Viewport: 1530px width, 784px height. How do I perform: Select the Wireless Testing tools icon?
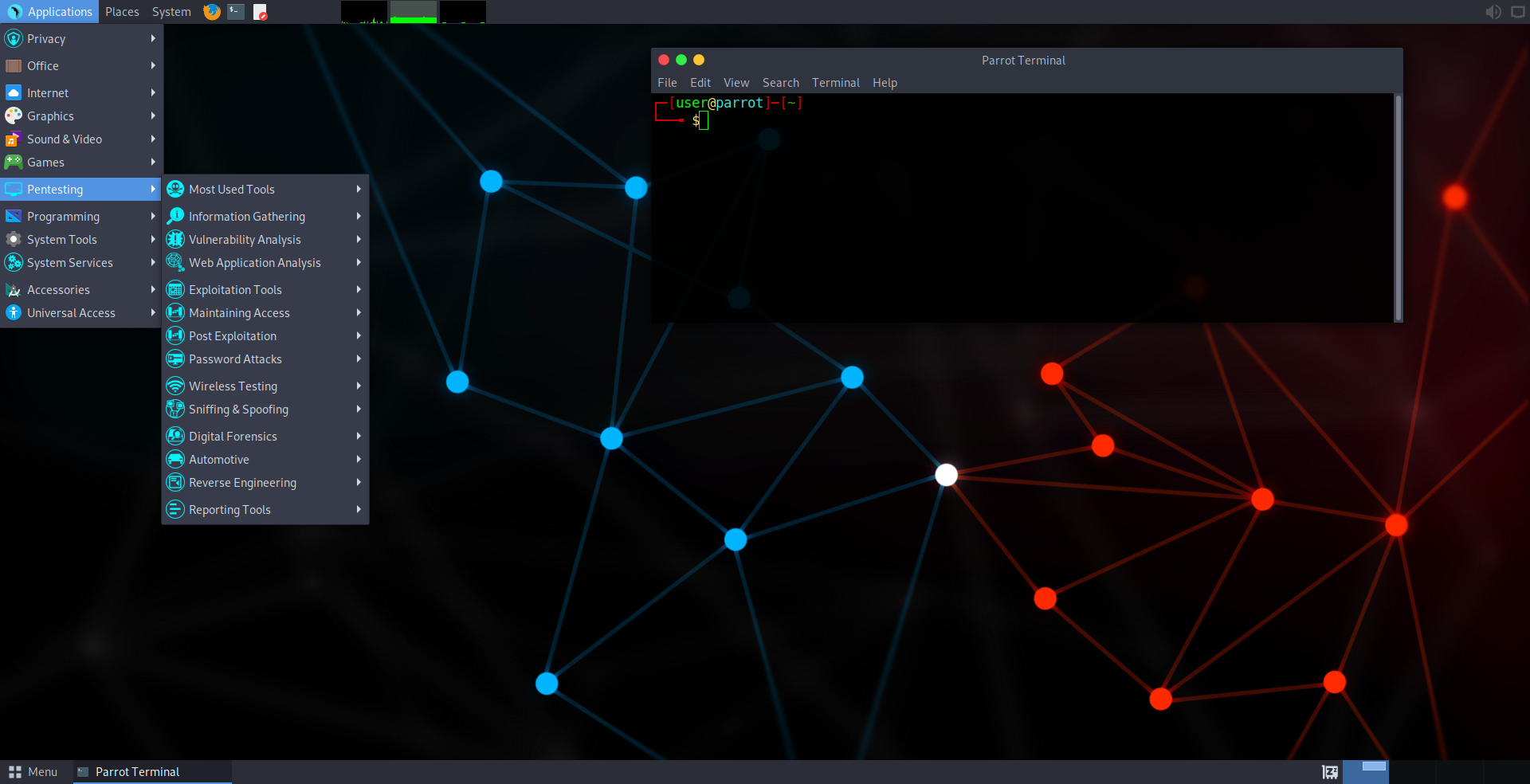pyautogui.click(x=175, y=386)
